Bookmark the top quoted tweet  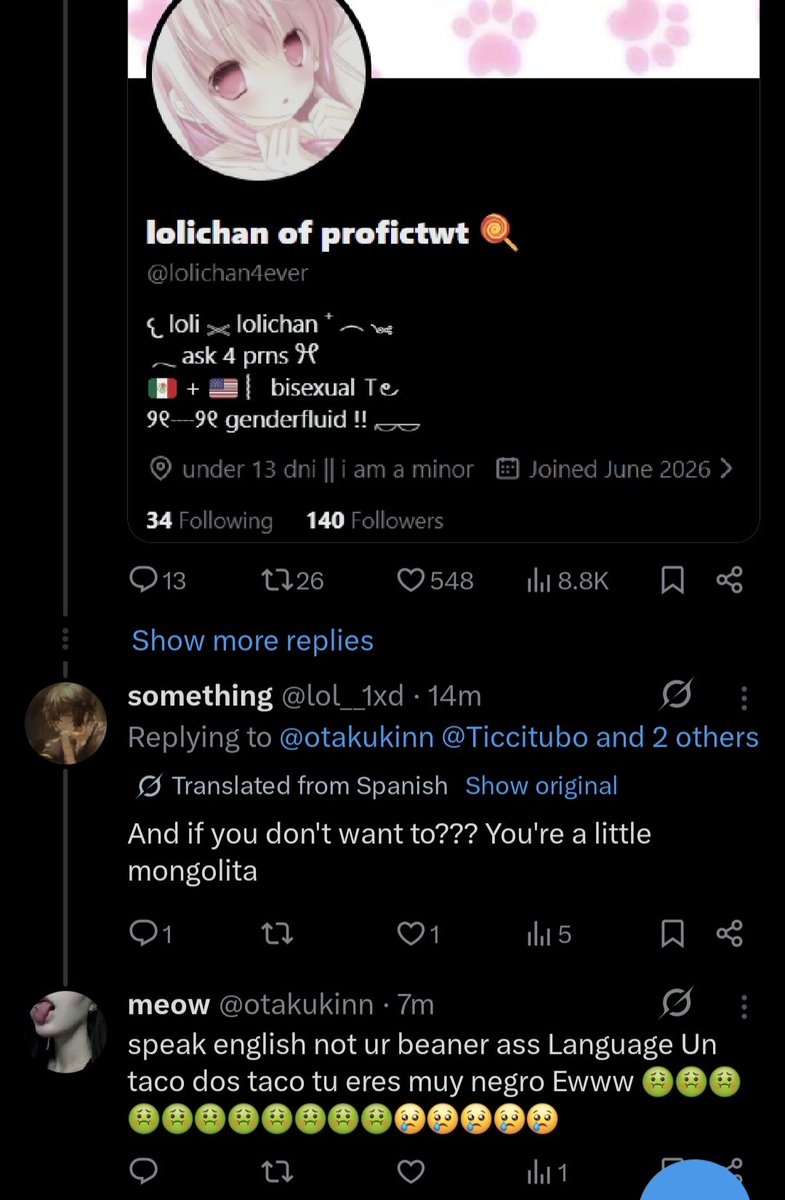674,581
